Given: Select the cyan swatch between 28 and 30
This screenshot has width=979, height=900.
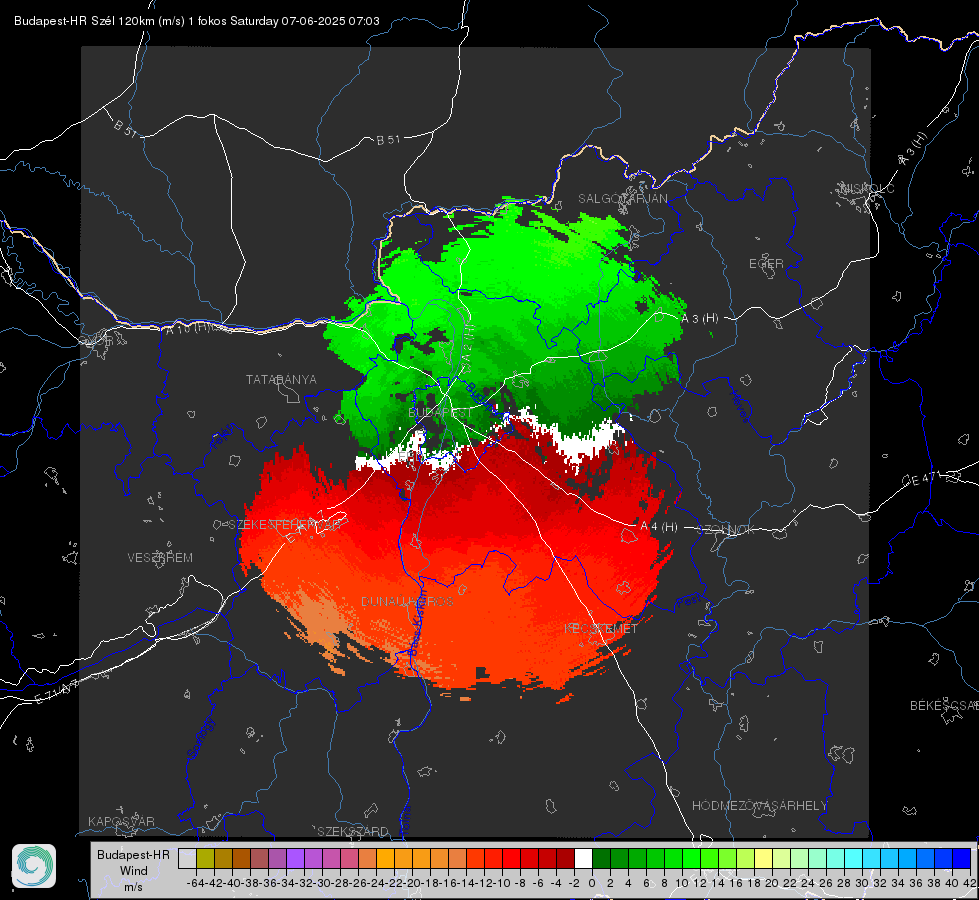Looking at the screenshot, I should pos(854,858).
